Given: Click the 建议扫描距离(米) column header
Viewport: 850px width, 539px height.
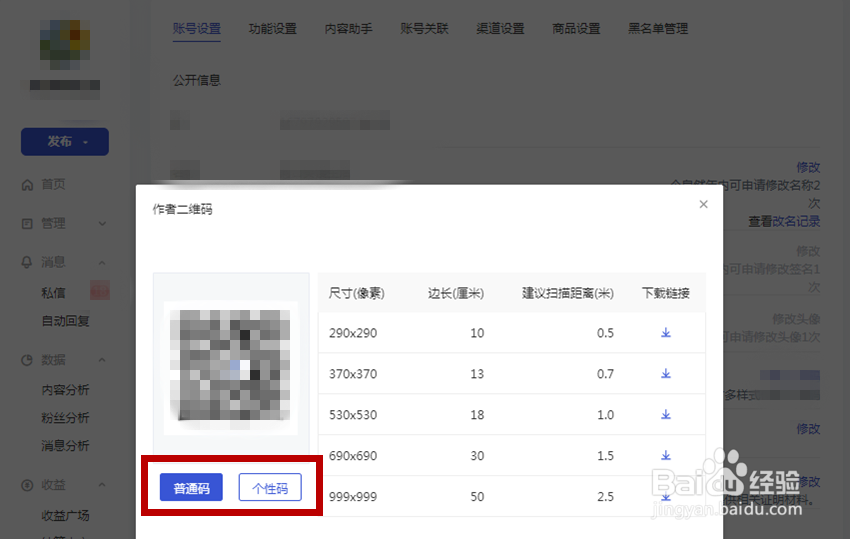Looking at the screenshot, I should (568, 293).
